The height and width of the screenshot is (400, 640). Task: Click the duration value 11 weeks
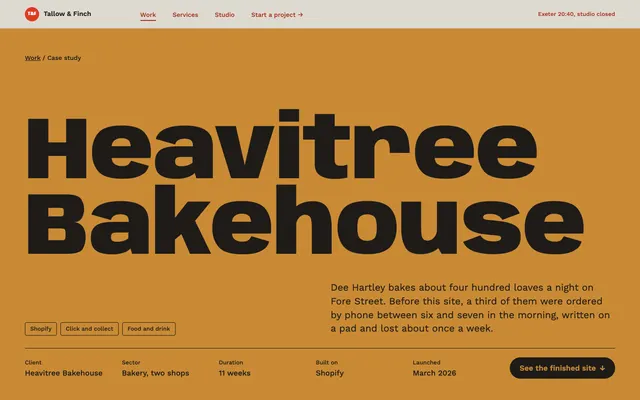coord(235,373)
